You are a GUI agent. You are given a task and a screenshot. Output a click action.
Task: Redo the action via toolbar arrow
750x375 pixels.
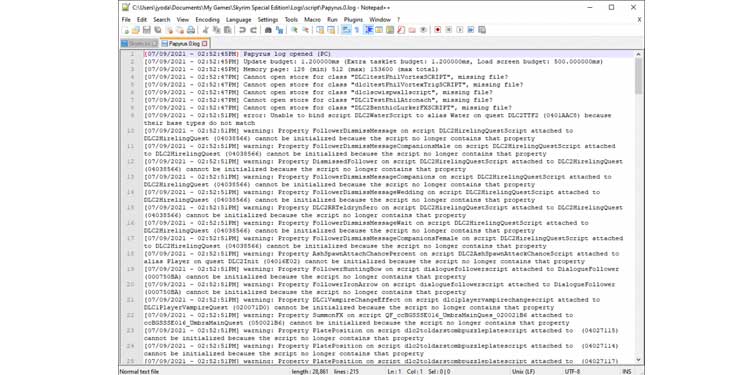pyautogui.click(x=254, y=30)
